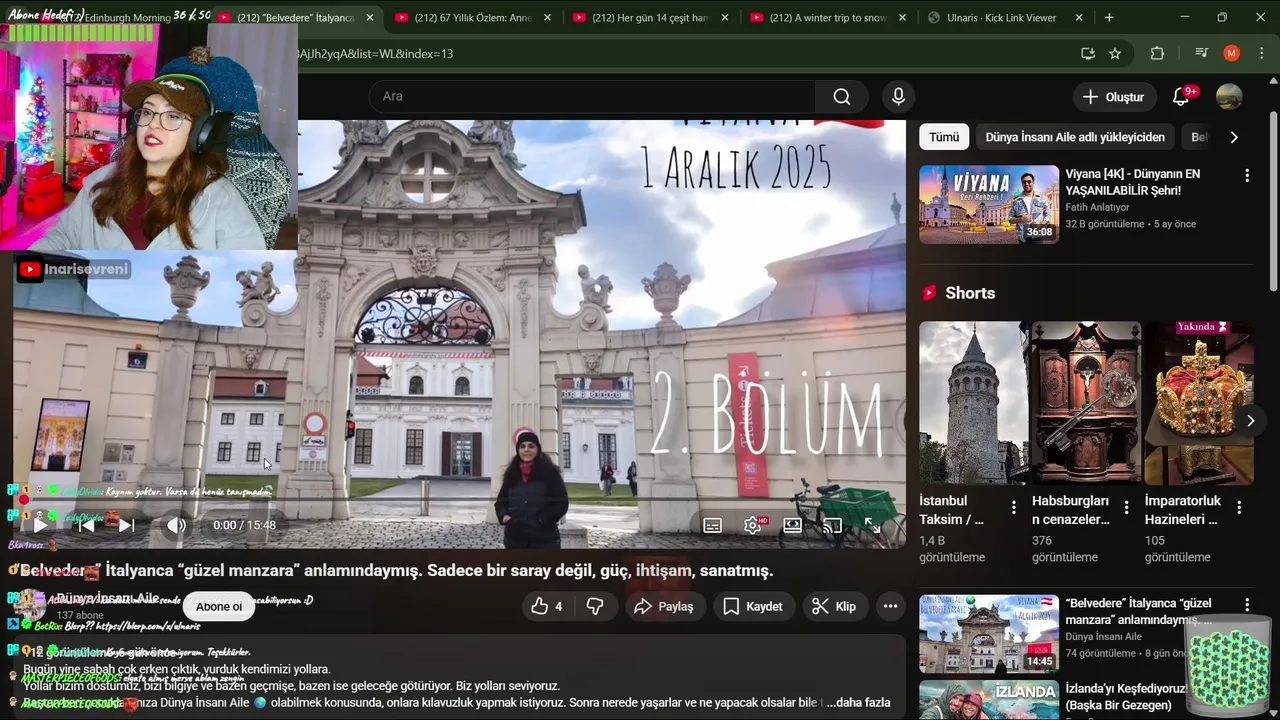1280x720 pixels.
Task: Play the Belvedere video
Action: pyautogui.click(x=40, y=525)
